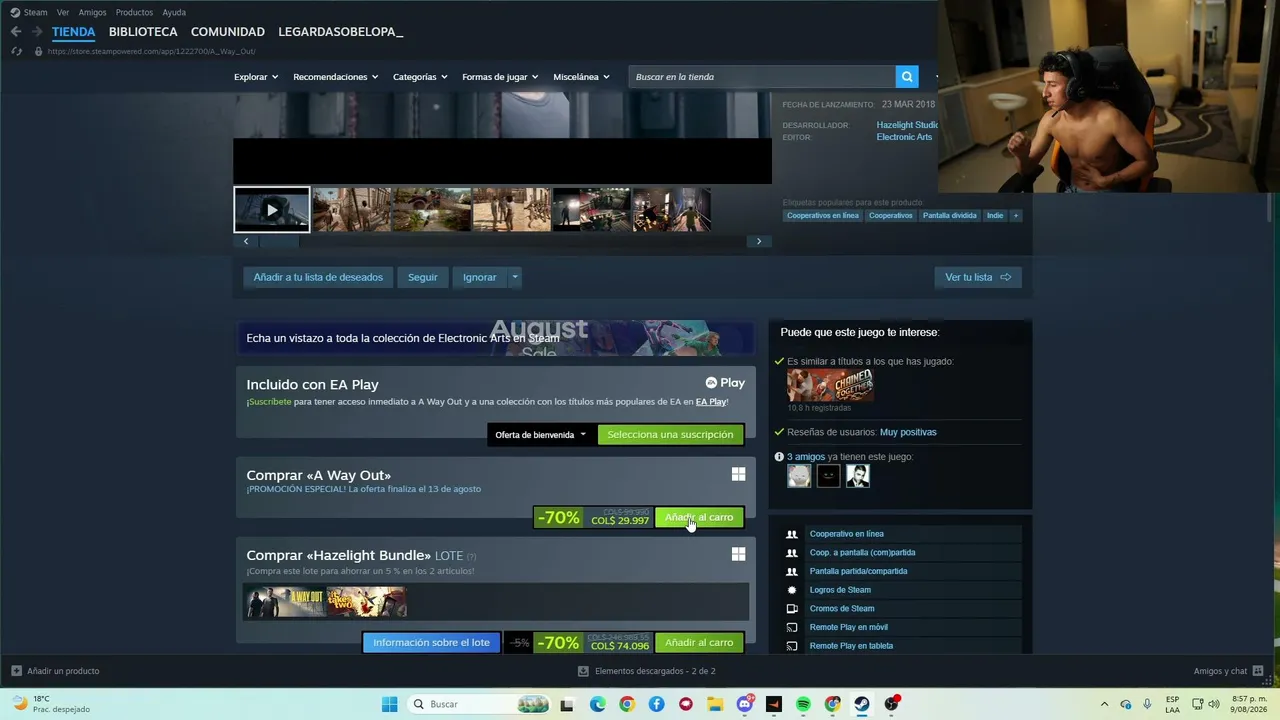Add Hazelight Bundle to the cart
Viewport: 1280px width, 720px height.
(x=699, y=642)
